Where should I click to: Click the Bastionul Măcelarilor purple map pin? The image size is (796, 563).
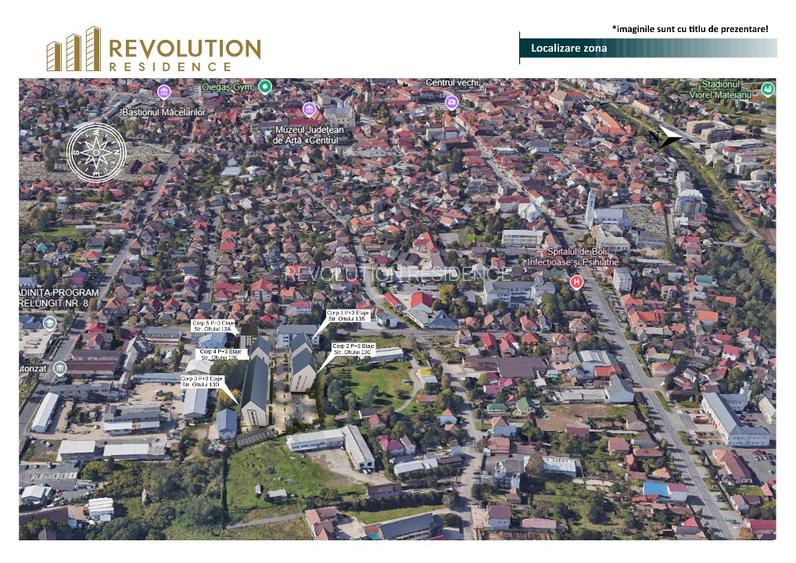click(164, 92)
